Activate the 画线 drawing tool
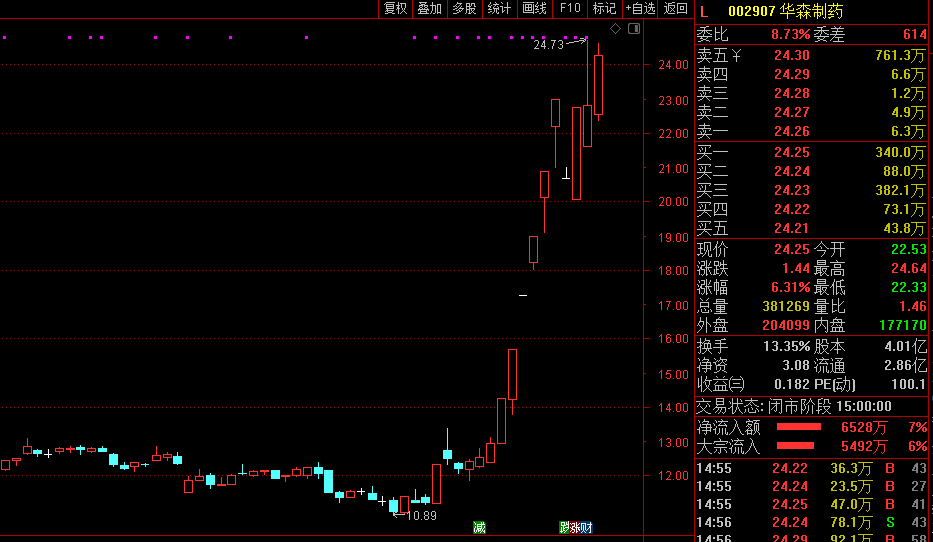Image resolution: width=933 pixels, height=542 pixels. [x=534, y=8]
